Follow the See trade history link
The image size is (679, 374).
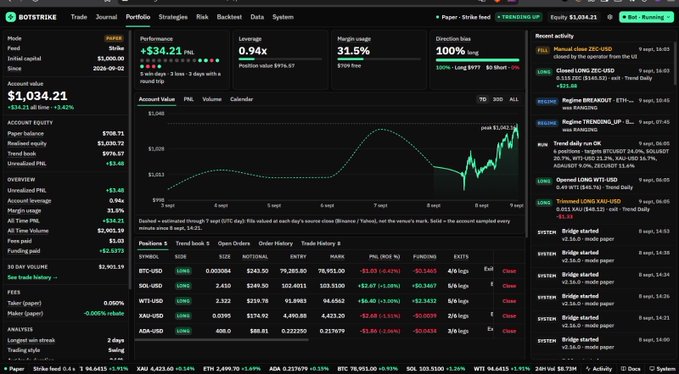pos(32,277)
